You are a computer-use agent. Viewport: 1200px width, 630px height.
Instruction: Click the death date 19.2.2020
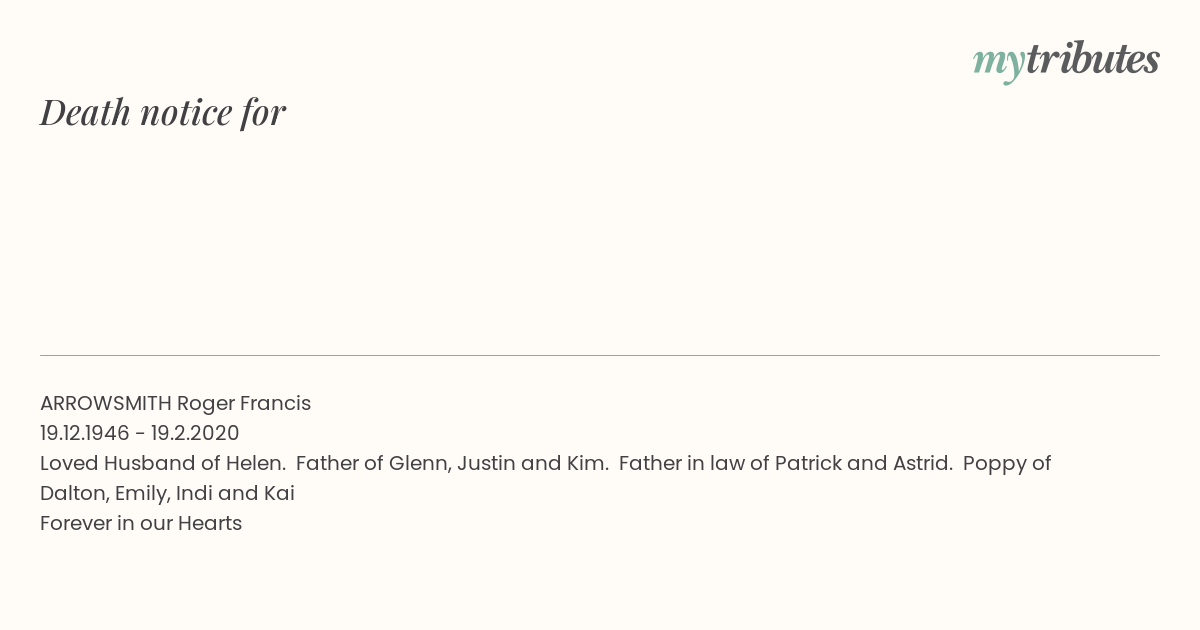tap(195, 433)
